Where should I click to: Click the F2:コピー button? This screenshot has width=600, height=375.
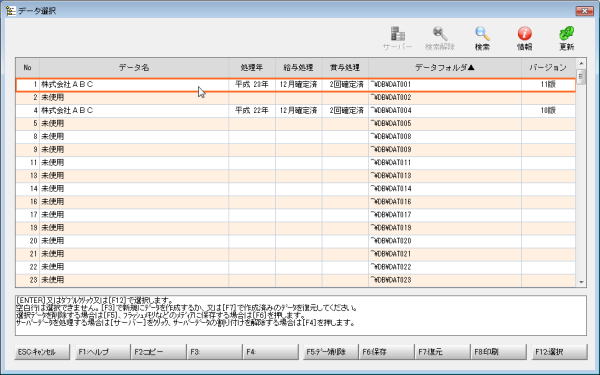pos(158,352)
